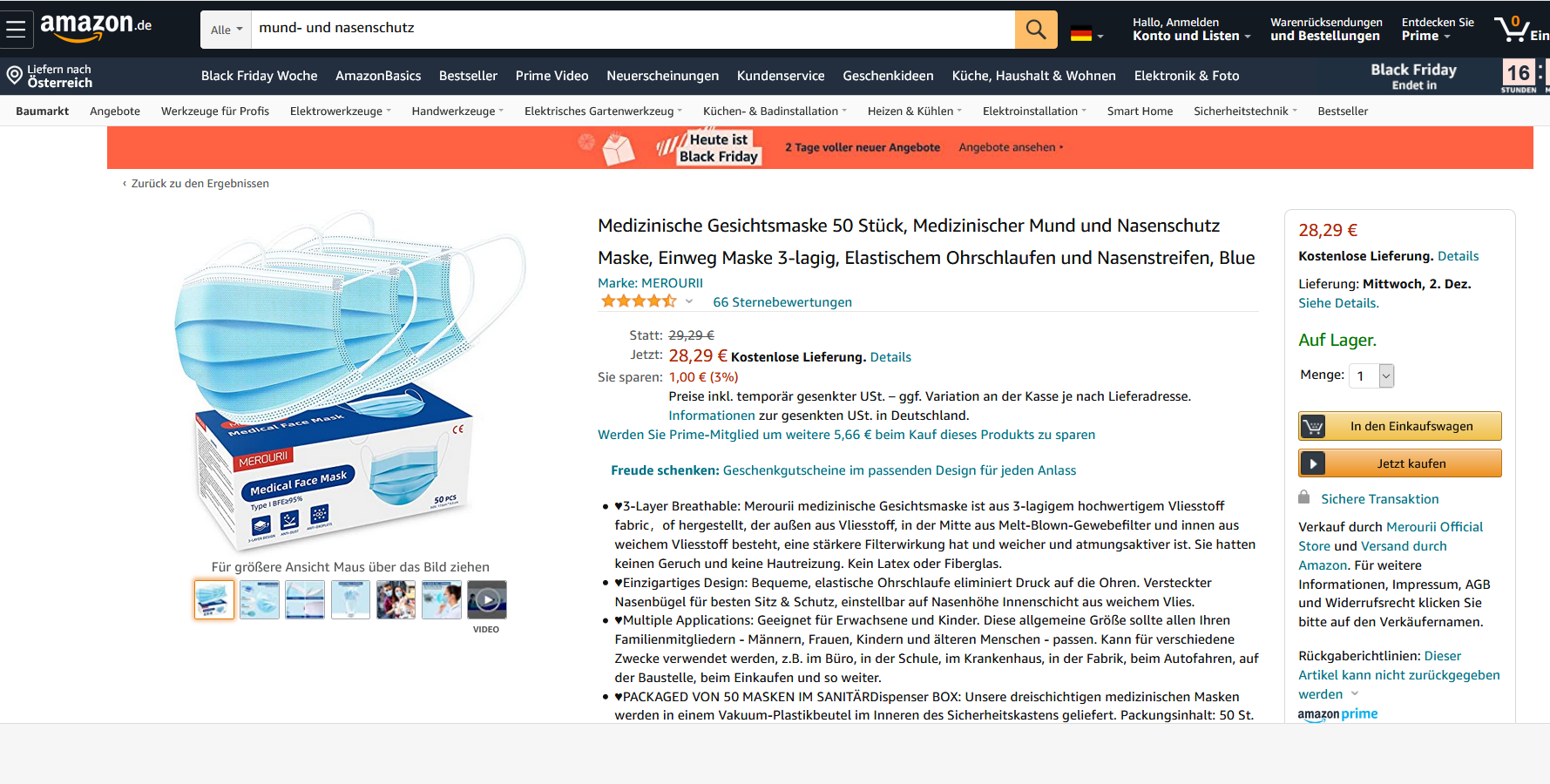Open the Smart Home category tab
The width and height of the screenshot is (1550, 784).
[x=1140, y=112]
